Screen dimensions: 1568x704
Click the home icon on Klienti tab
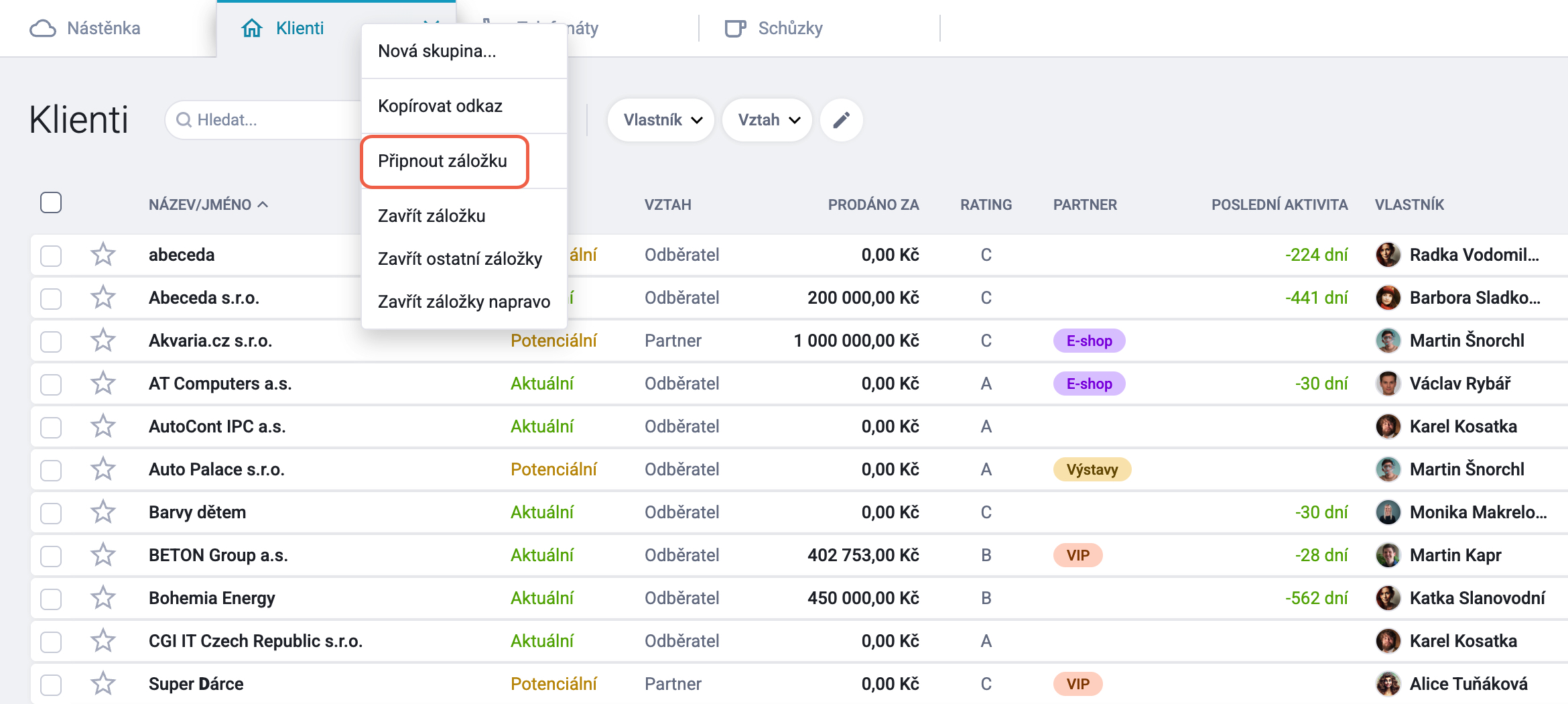point(252,28)
